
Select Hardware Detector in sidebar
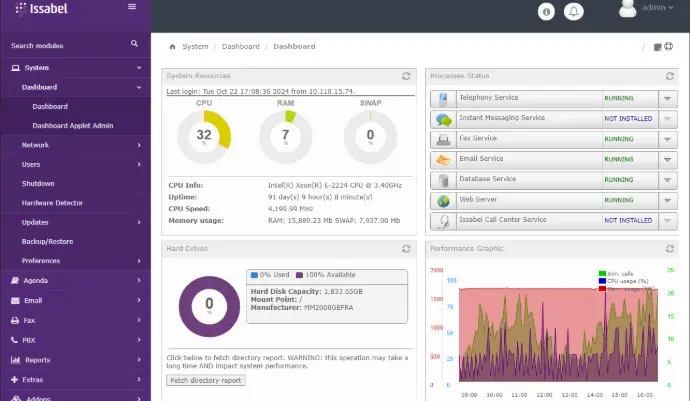pyautogui.click(x=52, y=203)
